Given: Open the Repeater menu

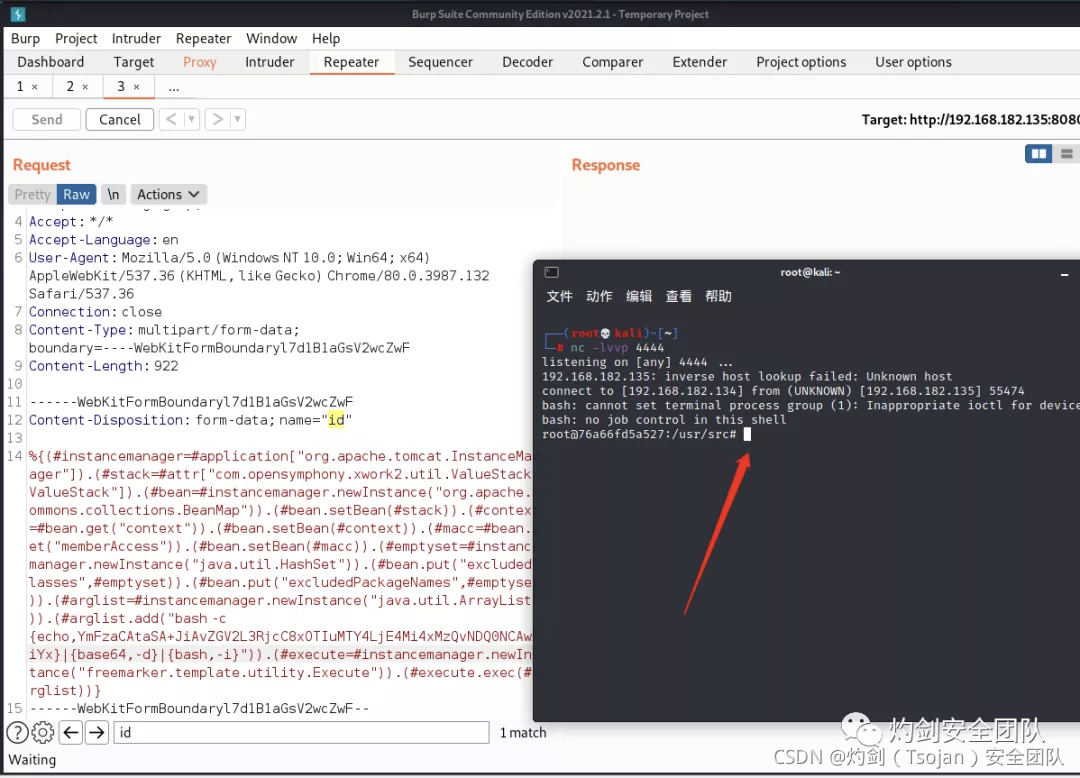Looking at the screenshot, I should (x=203, y=39).
